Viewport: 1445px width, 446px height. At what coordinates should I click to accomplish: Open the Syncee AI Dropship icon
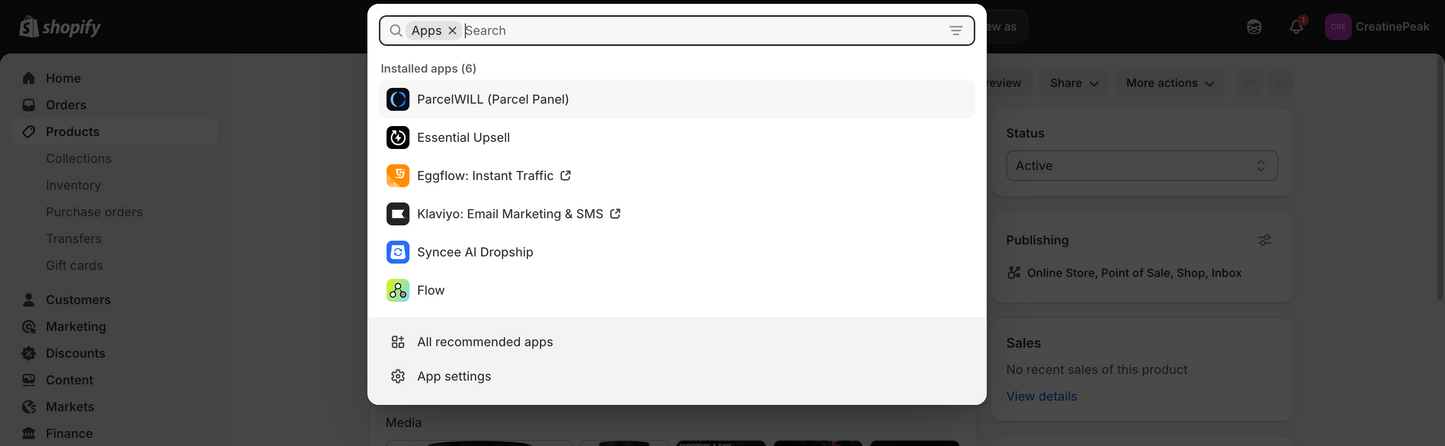pos(398,252)
